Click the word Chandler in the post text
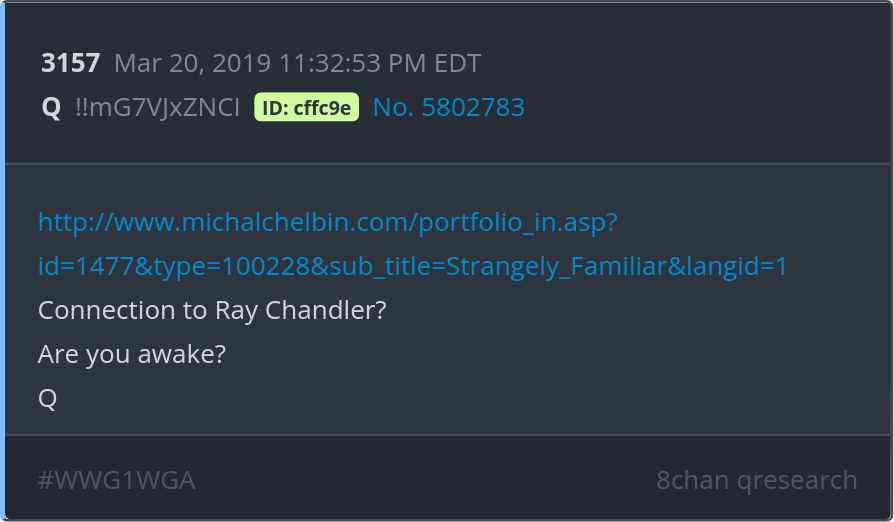This screenshot has width=894, height=522. pos(326,310)
